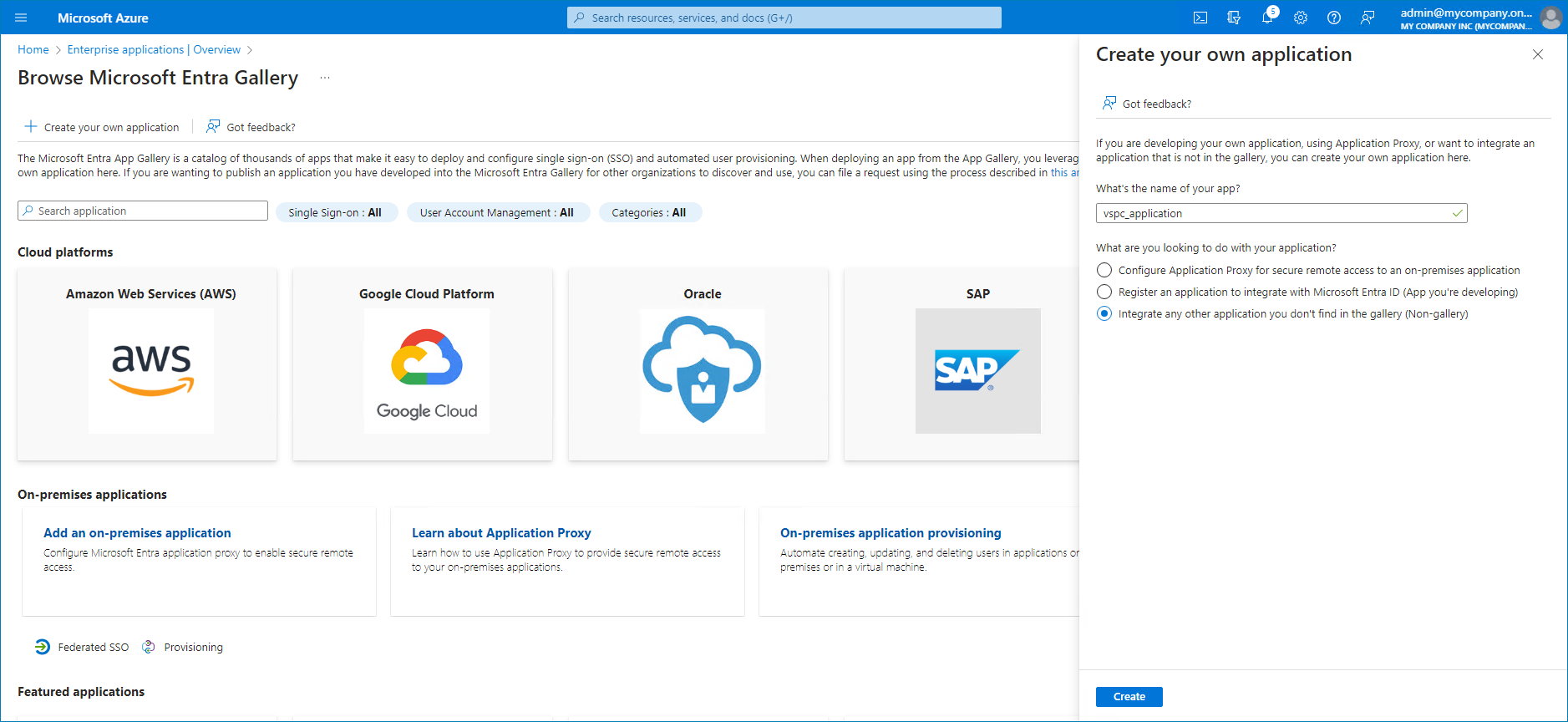This screenshot has width=1568, height=722.
Task: Navigate to Enterprise applications Overview breadcrumb
Action: point(154,49)
